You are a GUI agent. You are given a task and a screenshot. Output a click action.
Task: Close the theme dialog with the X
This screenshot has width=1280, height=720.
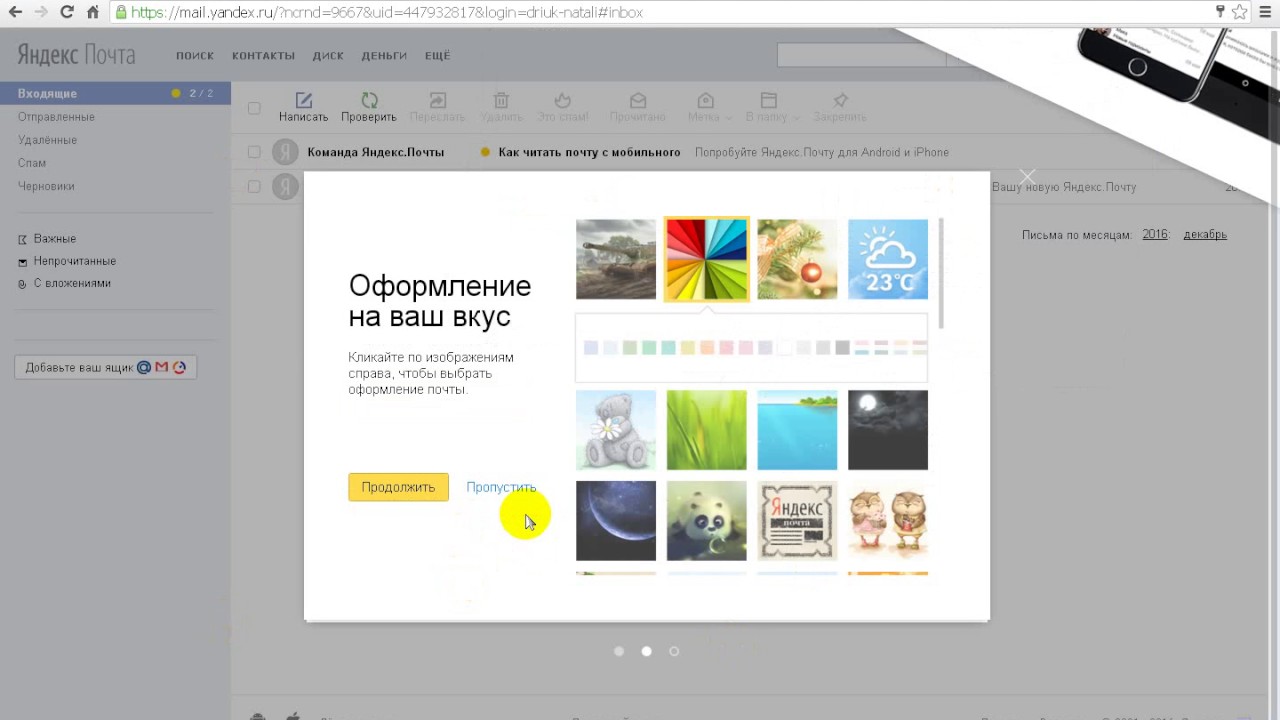click(x=1027, y=177)
